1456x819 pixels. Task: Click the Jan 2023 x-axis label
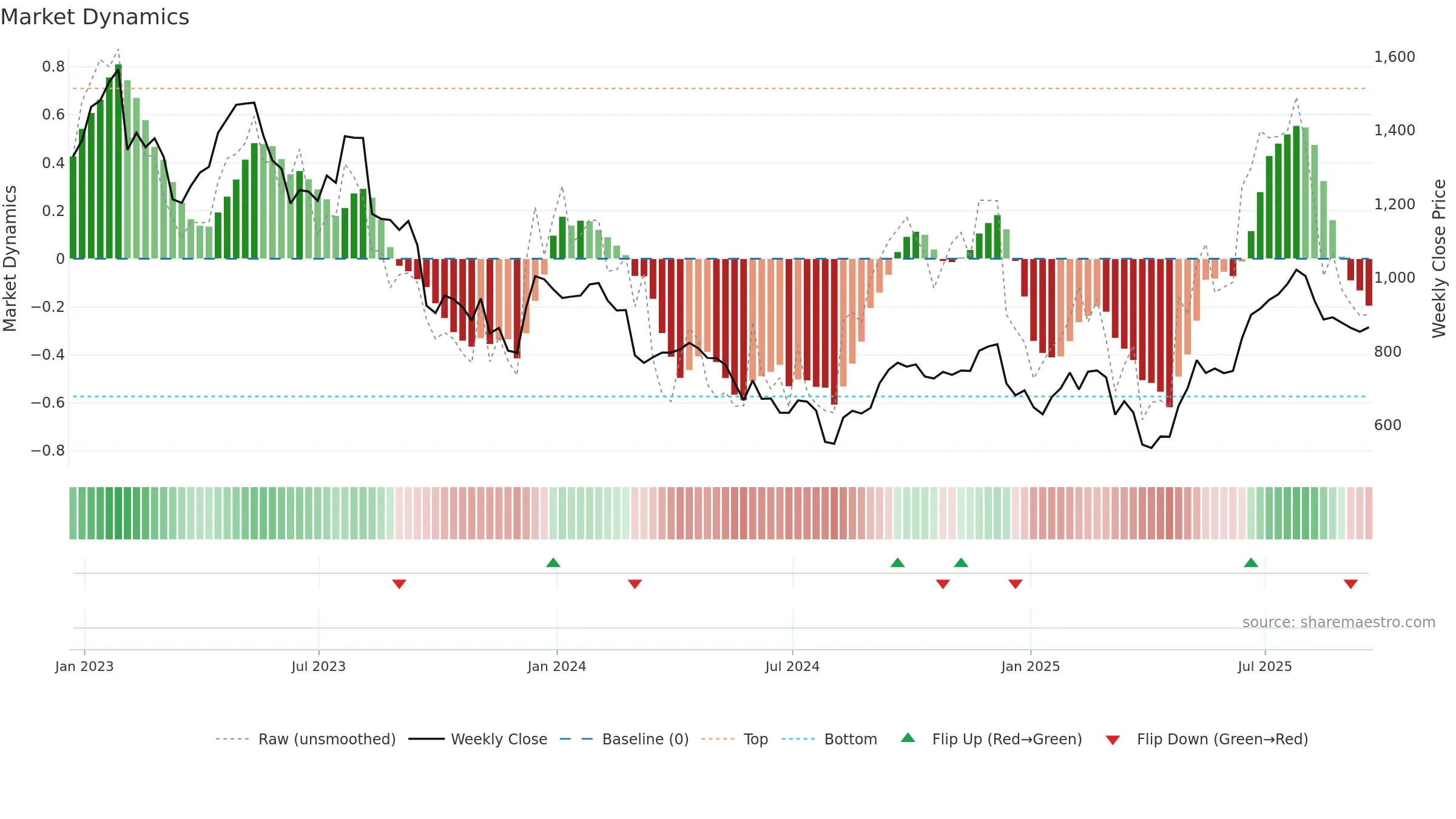click(x=84, y=667)
